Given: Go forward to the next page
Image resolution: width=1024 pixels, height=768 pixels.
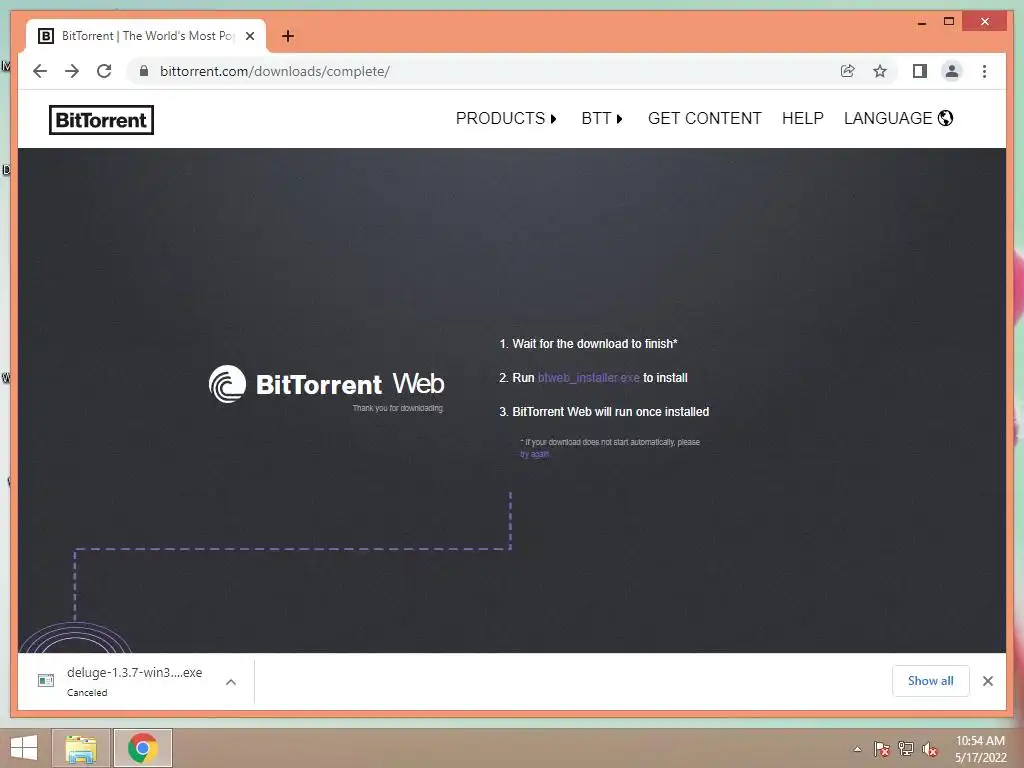Looking at the screenshot, I should [72, 71].
